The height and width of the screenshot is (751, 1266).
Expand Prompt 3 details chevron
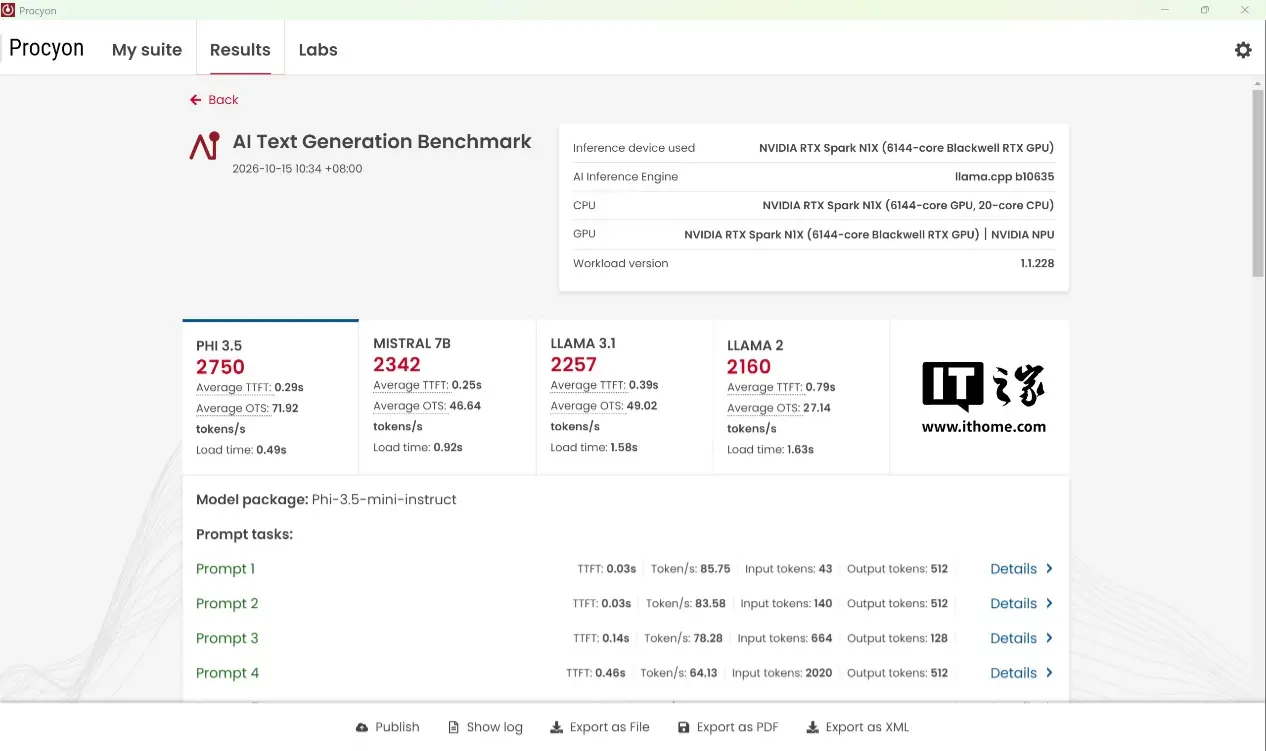coord(1049,639)
